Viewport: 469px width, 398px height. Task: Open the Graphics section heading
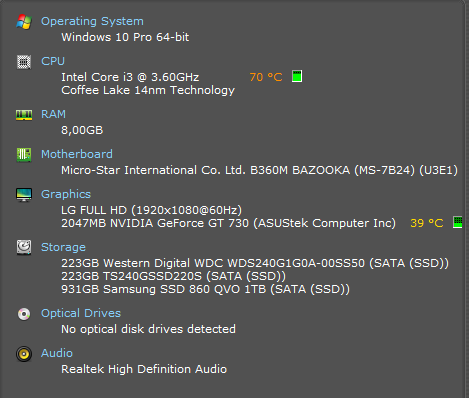tap(66, 194)
